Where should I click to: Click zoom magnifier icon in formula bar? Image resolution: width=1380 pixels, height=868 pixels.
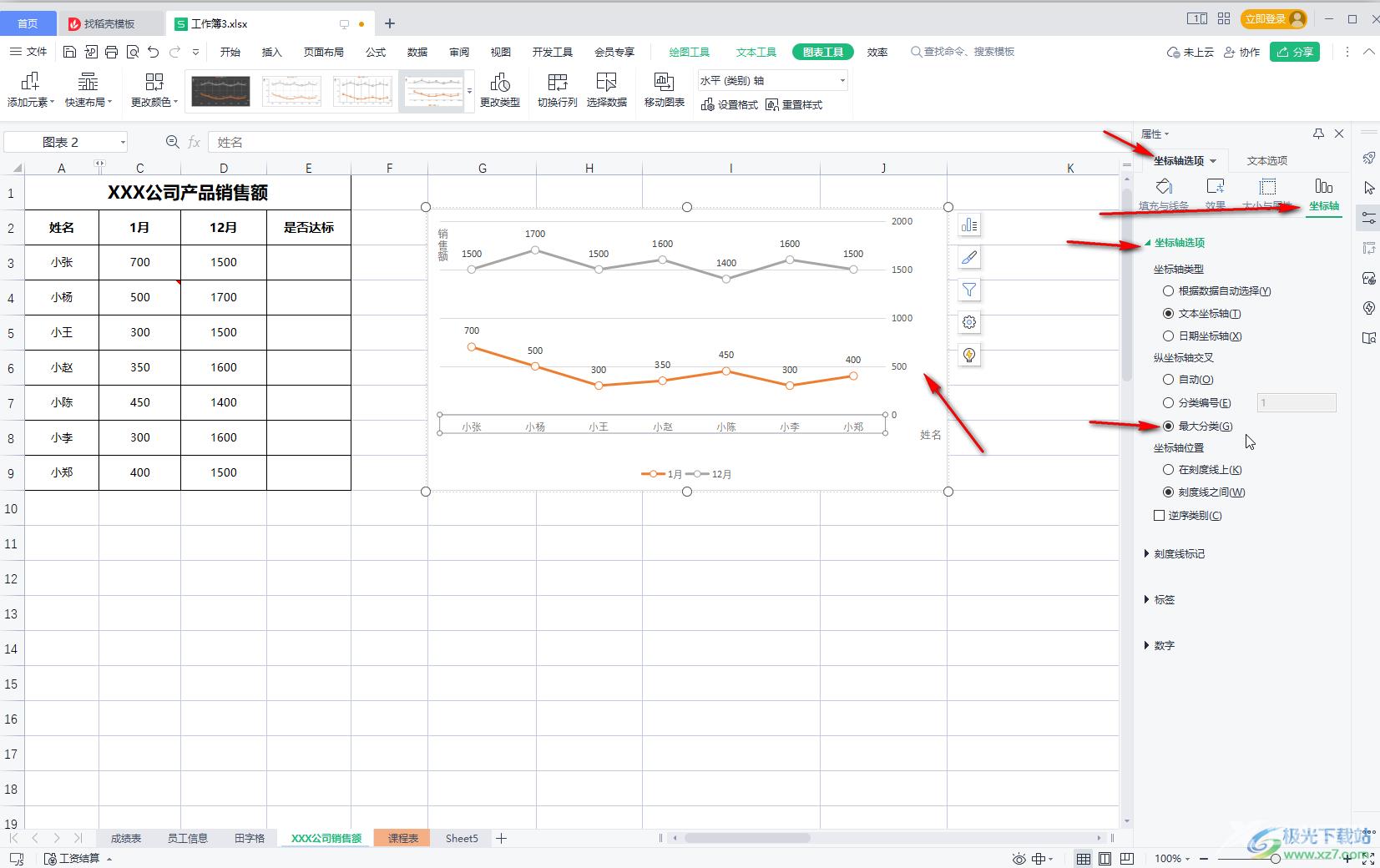click(x=172, y=142)
